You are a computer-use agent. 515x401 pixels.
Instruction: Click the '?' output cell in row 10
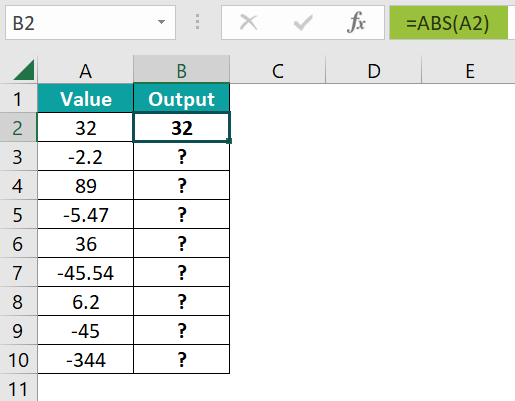click(x=182, y=360)
